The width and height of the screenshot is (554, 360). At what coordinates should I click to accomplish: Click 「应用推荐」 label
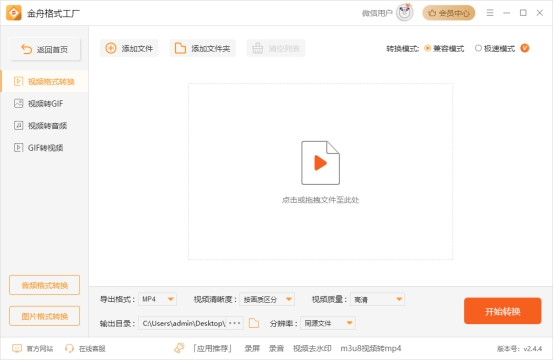pos(212,349)
